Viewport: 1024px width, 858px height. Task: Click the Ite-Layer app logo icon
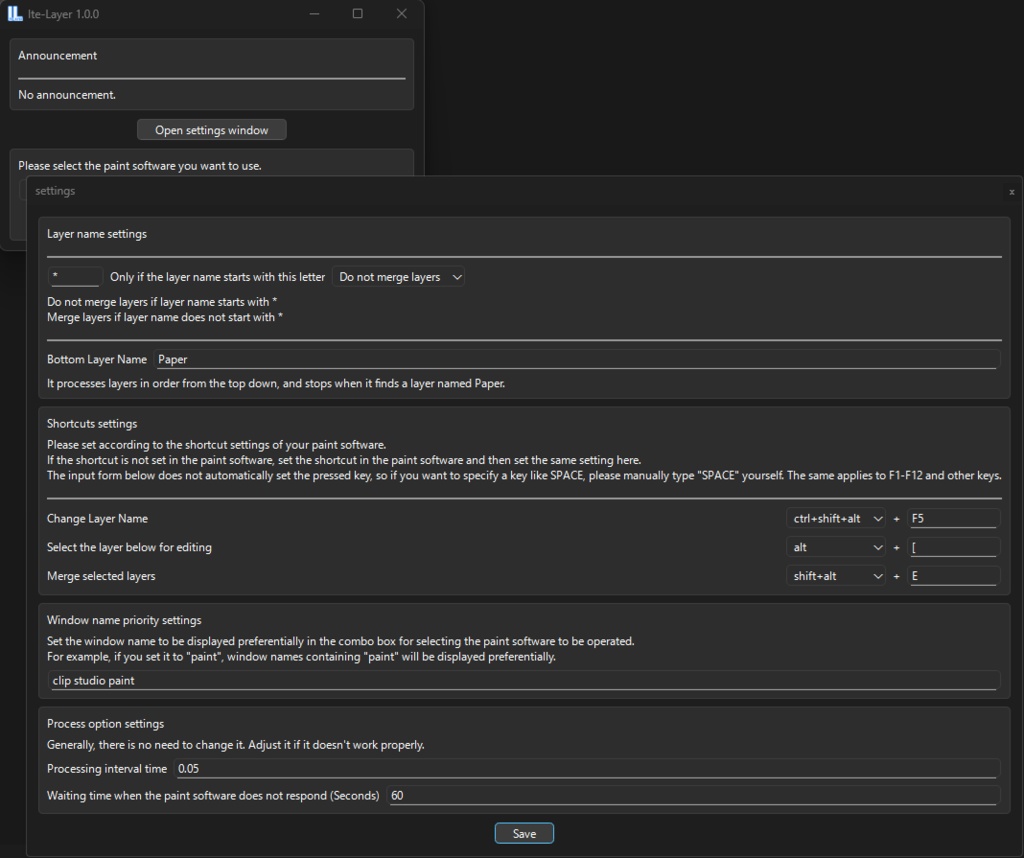14,14
